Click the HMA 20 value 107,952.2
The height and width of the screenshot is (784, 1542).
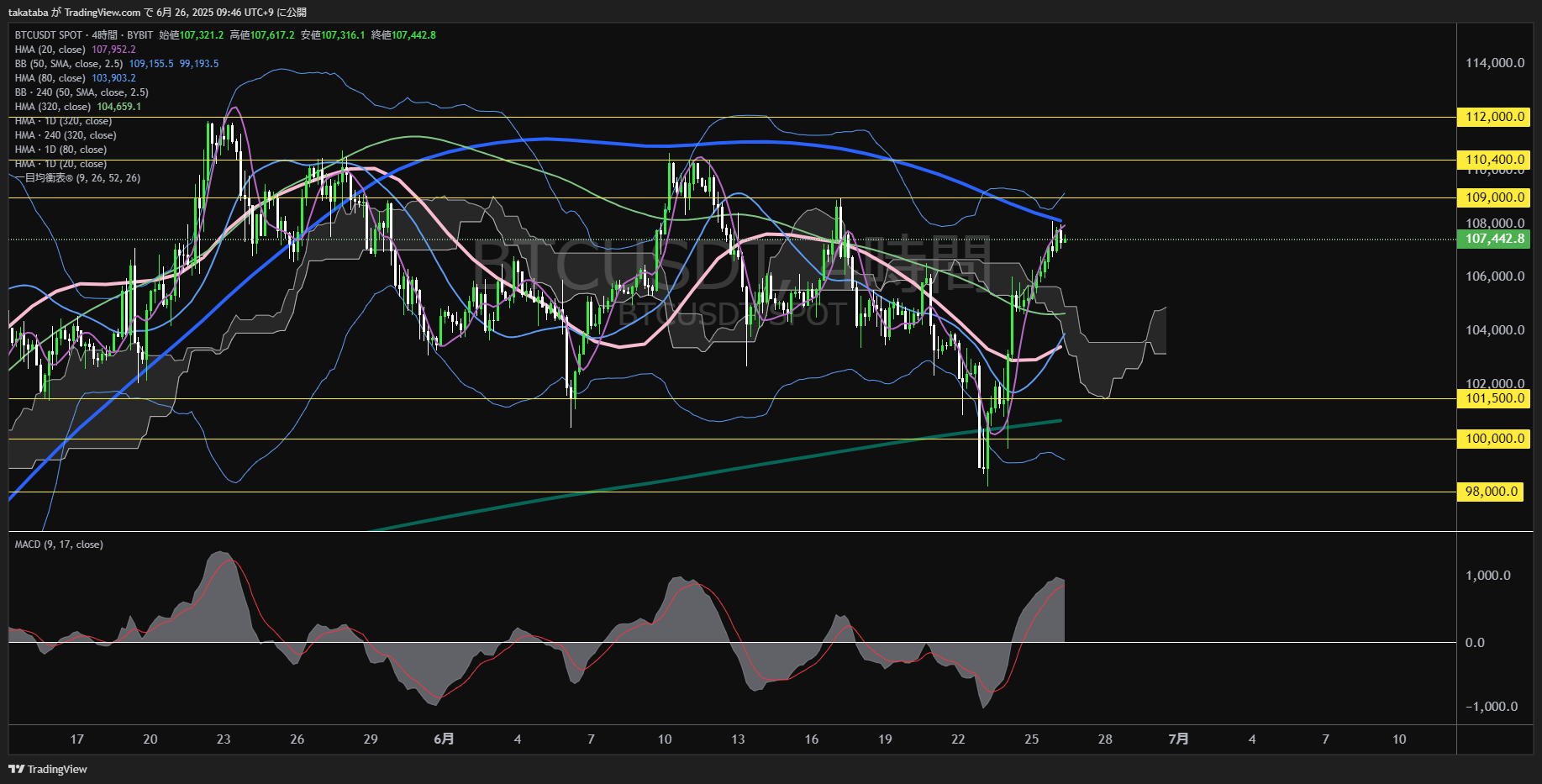[x=113, y=50]
